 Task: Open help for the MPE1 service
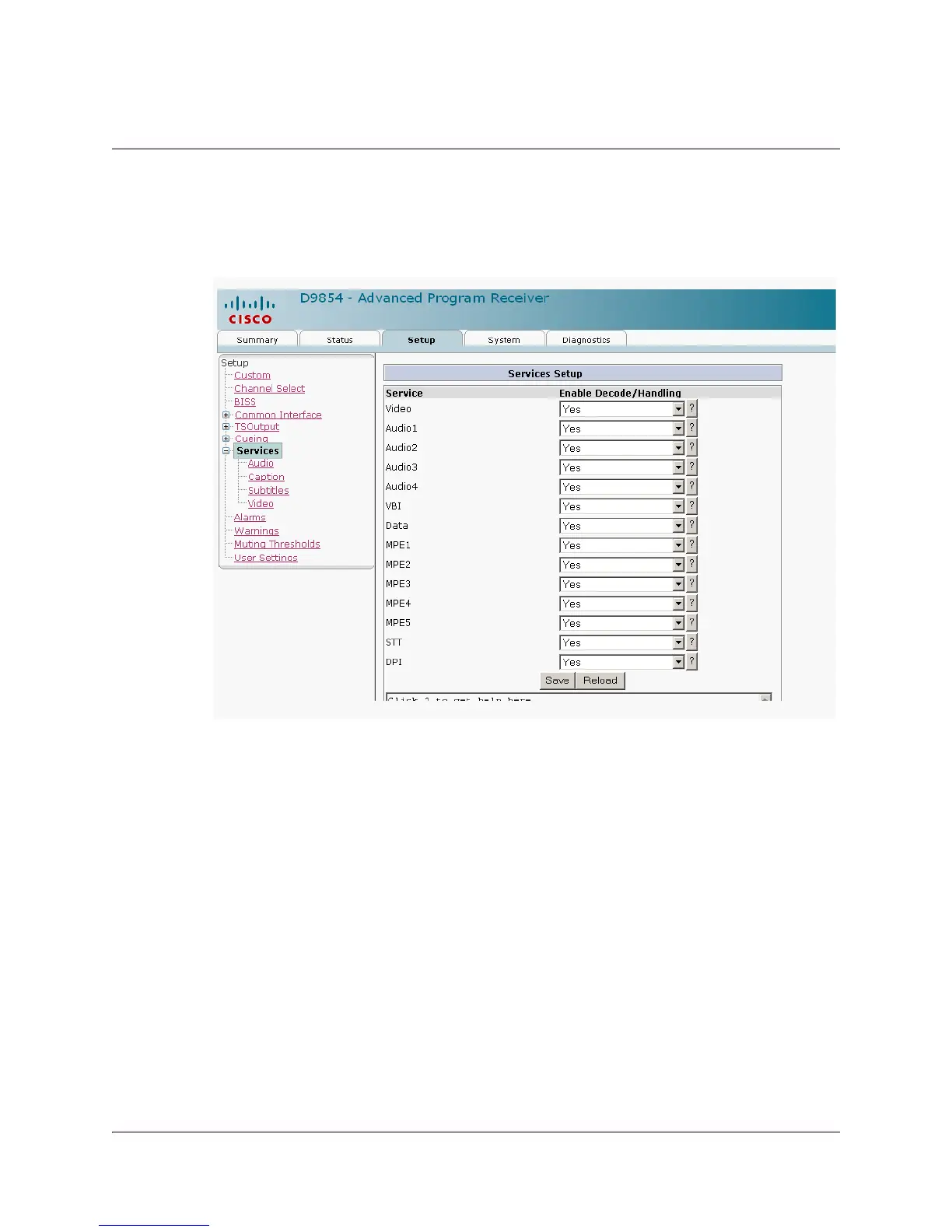(691, 544)
